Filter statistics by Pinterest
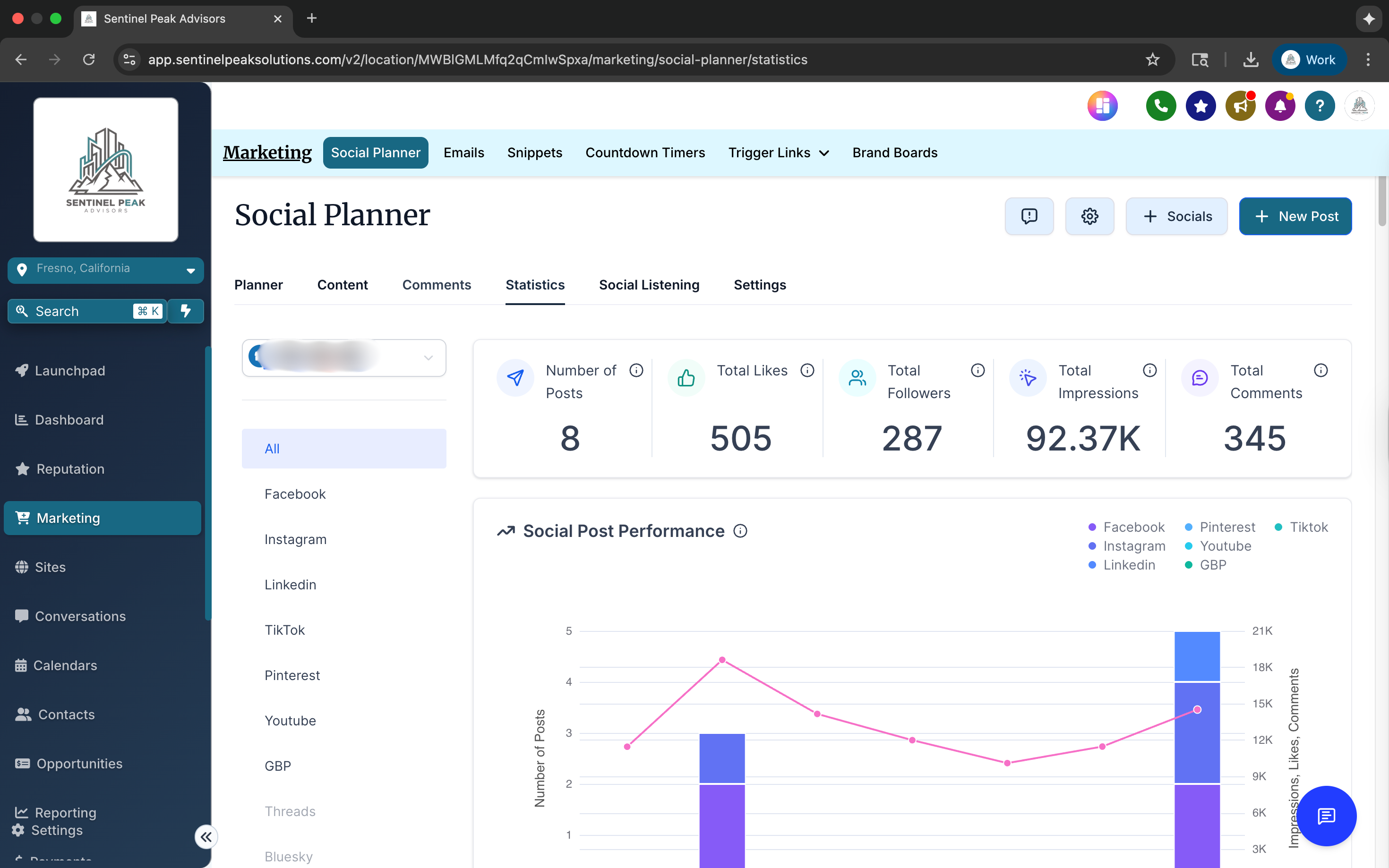 coord(343,676)
